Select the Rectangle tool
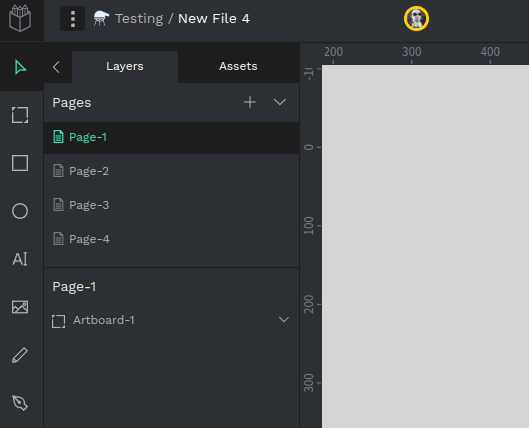 click(20, 163)
